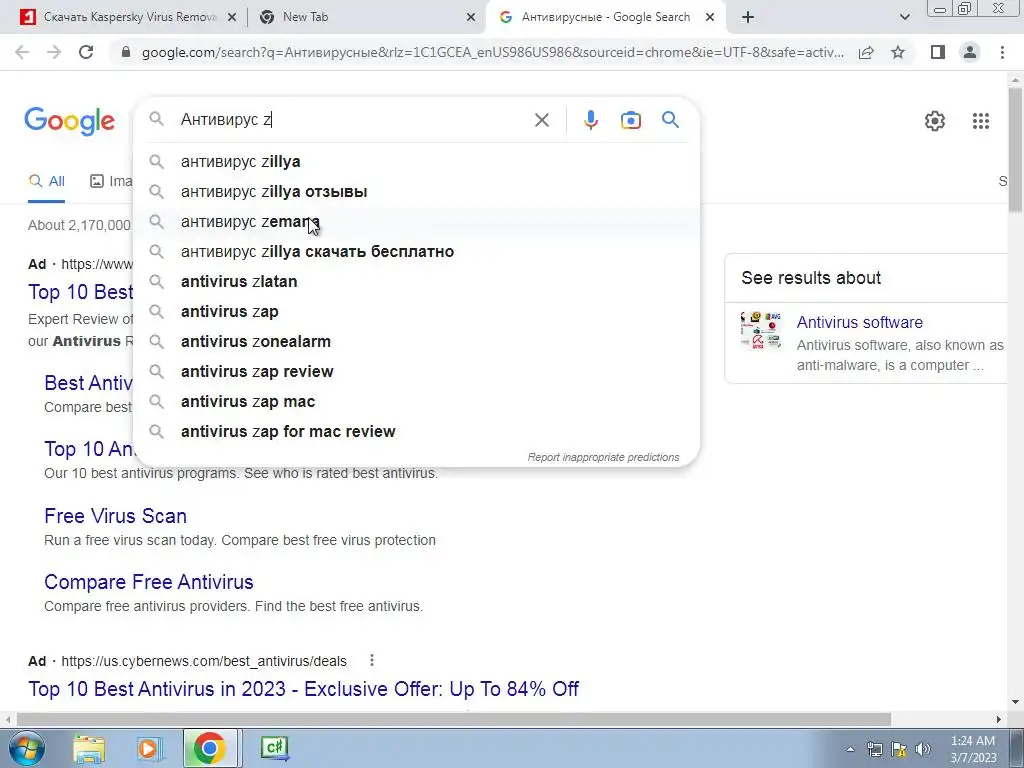Open the Free Virus Scan link

pyautogui.click(x=116, y=516)
